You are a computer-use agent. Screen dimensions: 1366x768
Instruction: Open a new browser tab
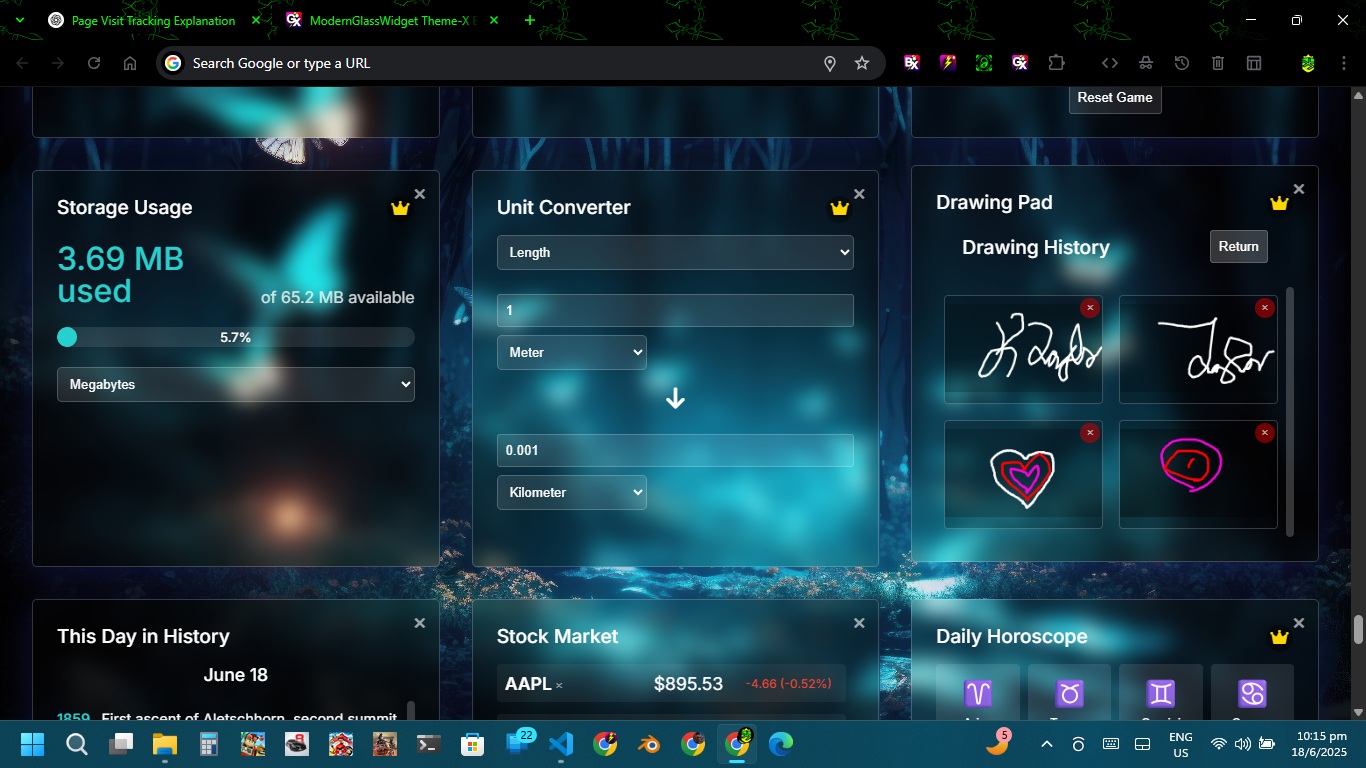coord(530,20)
